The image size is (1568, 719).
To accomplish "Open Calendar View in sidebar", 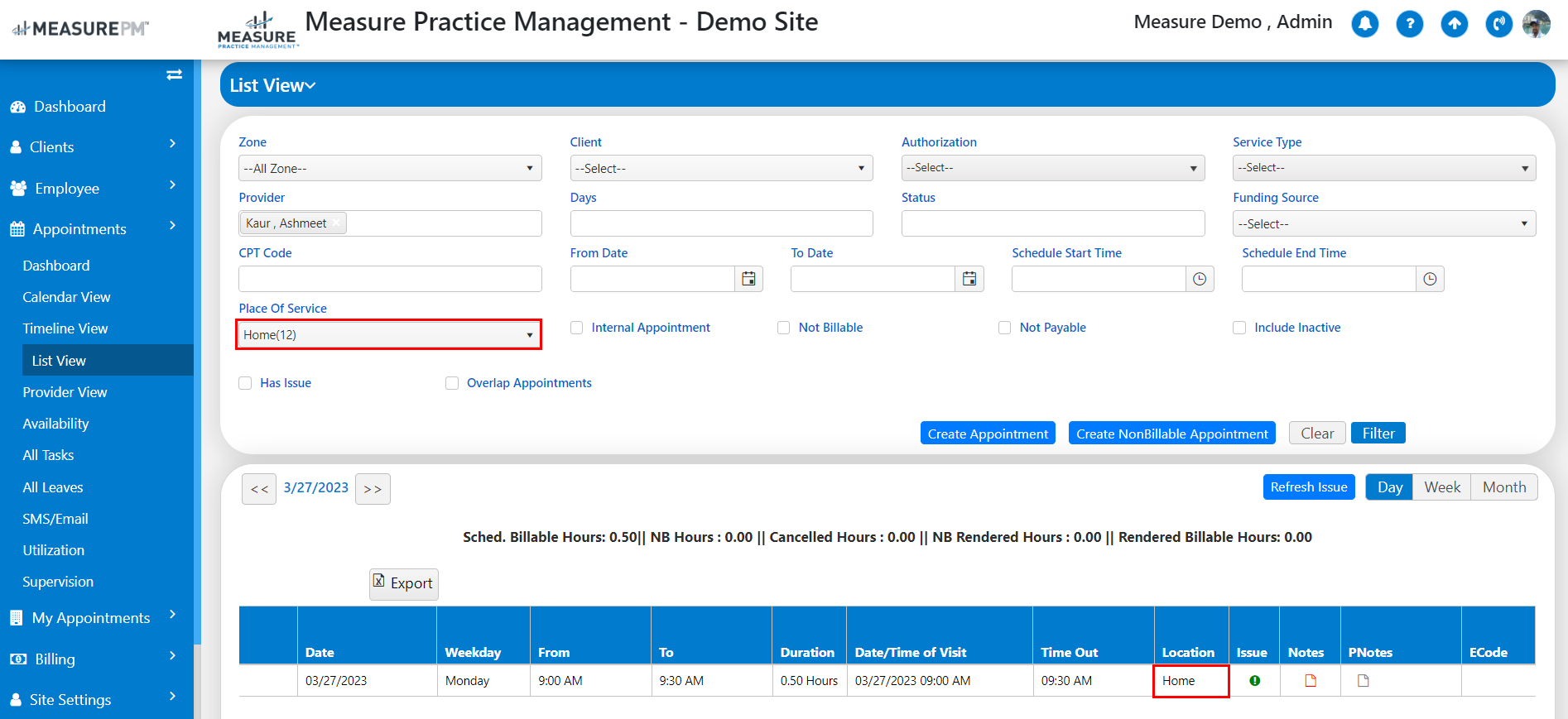I will pyautogui.click(x=66, y=297).
